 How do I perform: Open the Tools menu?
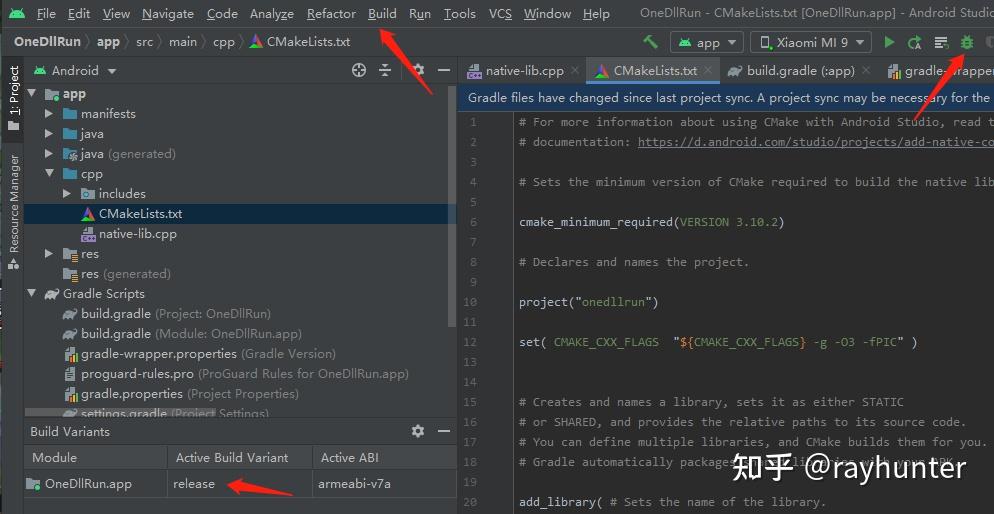click(x=460, y=13)
